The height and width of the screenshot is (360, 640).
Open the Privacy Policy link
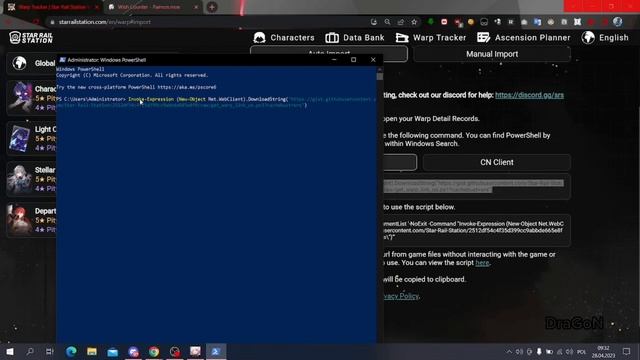pyautogui.click(x=401, y=296)
